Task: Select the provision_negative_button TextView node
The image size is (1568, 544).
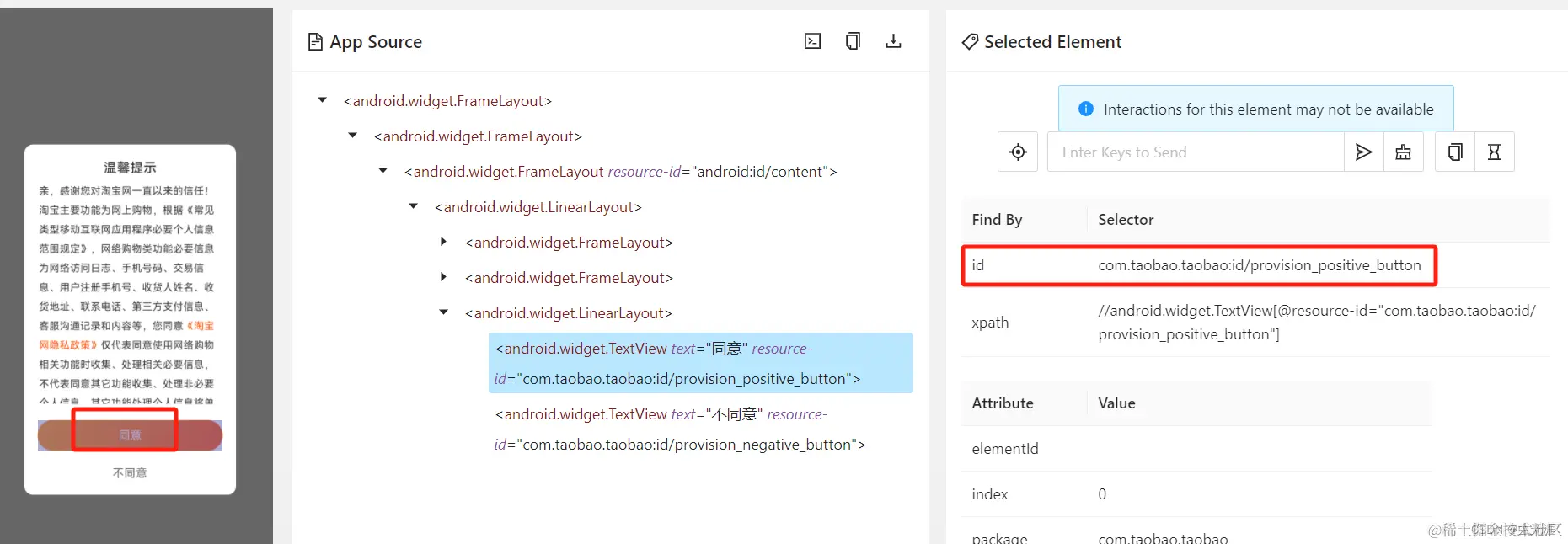Action: [x=680, y=429]
